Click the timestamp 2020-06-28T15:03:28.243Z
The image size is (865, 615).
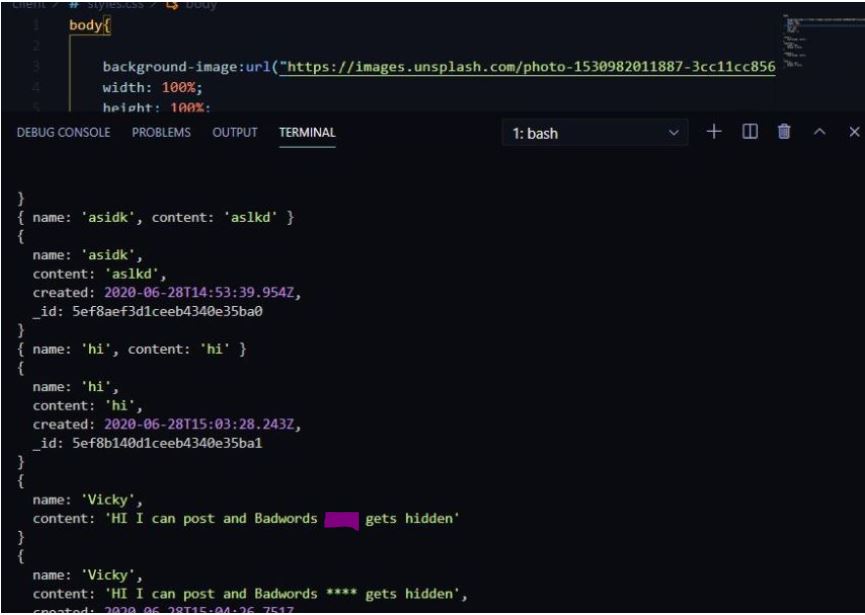click(x=199, y=424)
